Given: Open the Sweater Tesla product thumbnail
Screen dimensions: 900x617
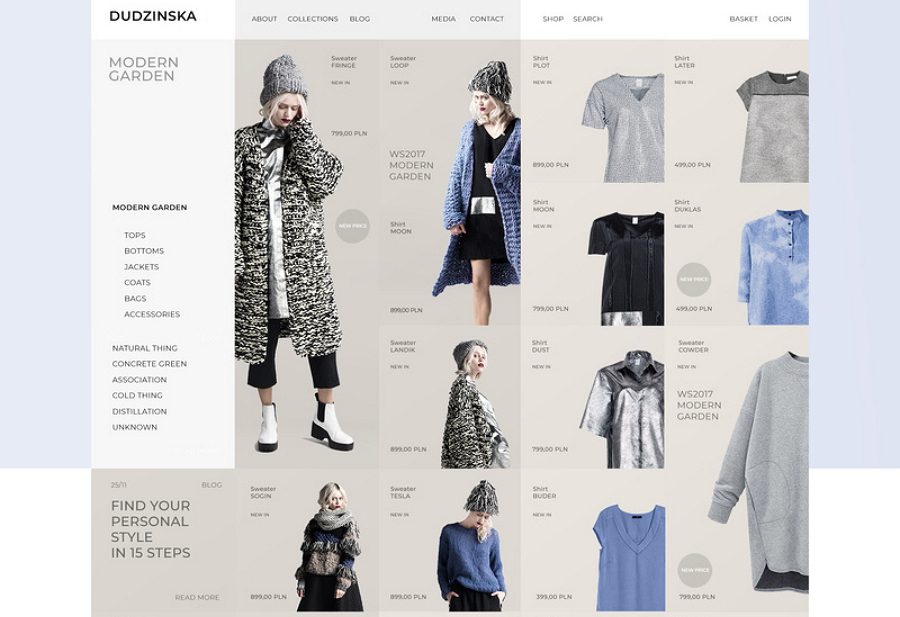Looking at the screenshot, I should [473, 545].
